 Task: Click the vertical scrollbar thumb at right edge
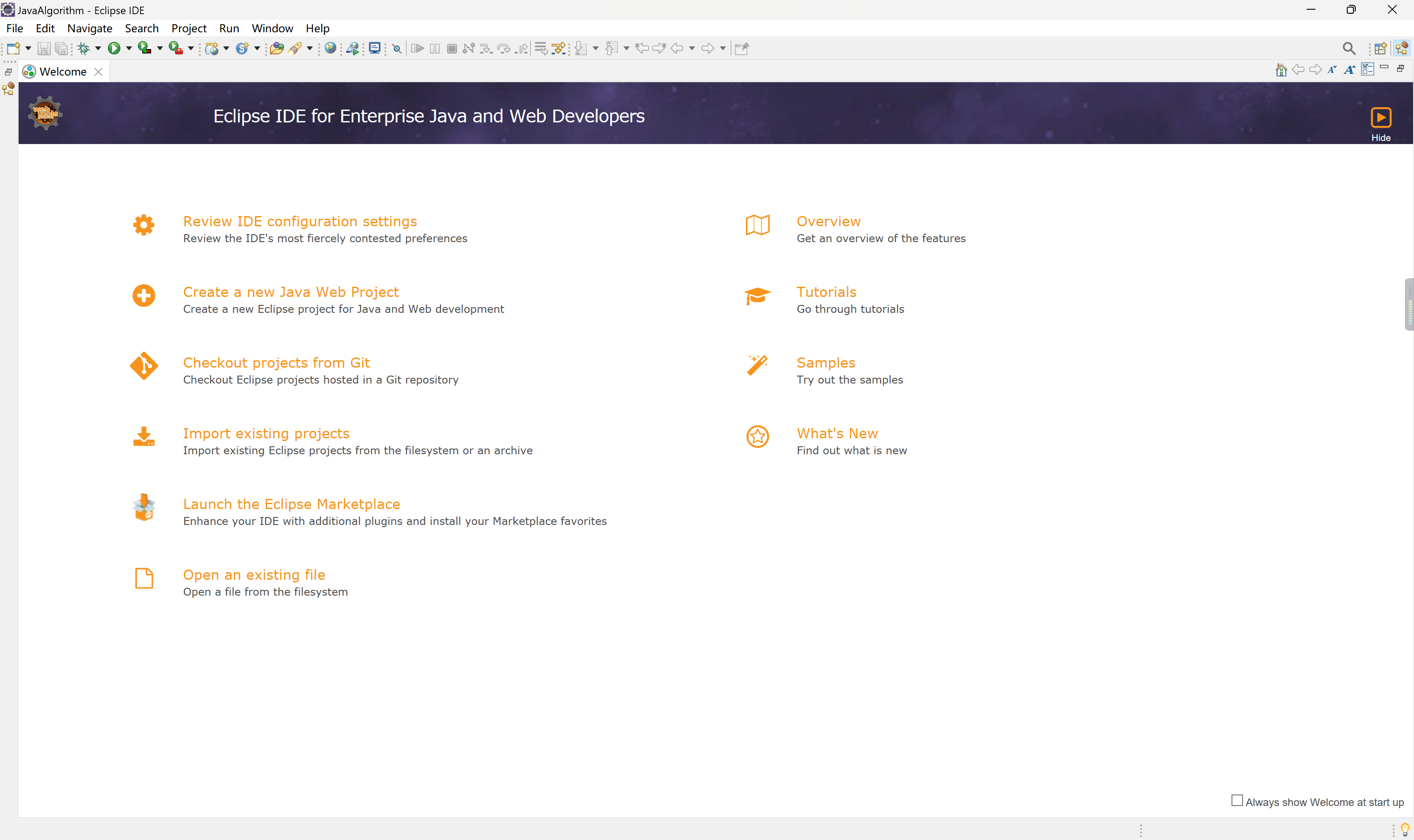(x=1409, y=304)
